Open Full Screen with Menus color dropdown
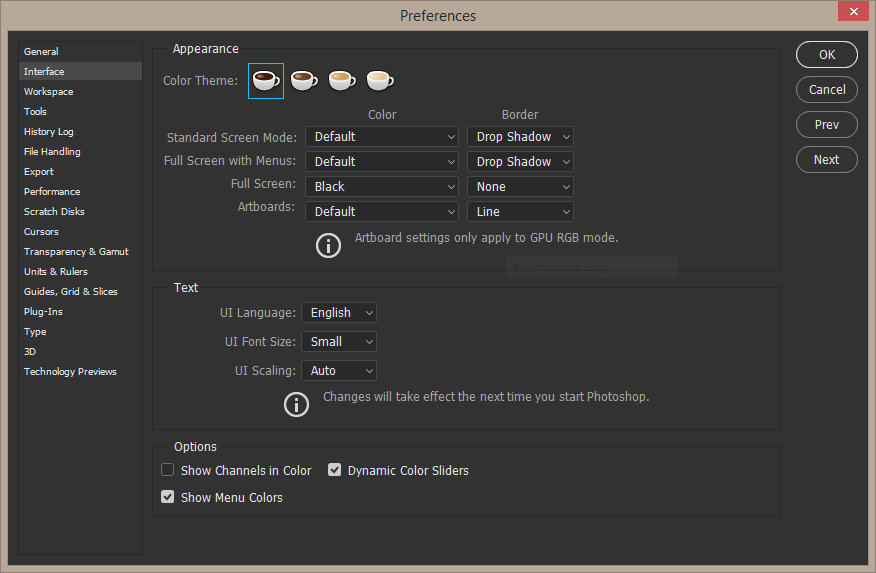876x573 pixels. tap(382, 161)
